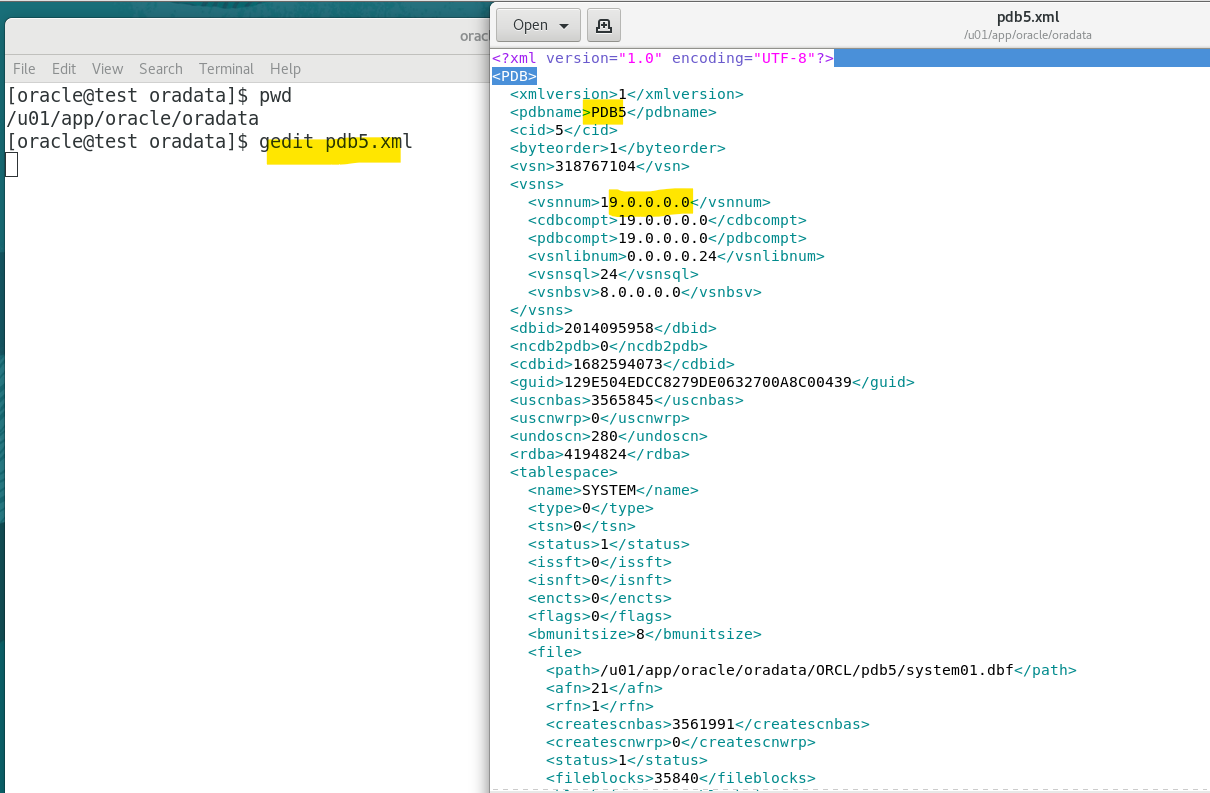The height and width of the screenshot is (793, 1210).
Task: Click the encts line
Action: (600, 598)
